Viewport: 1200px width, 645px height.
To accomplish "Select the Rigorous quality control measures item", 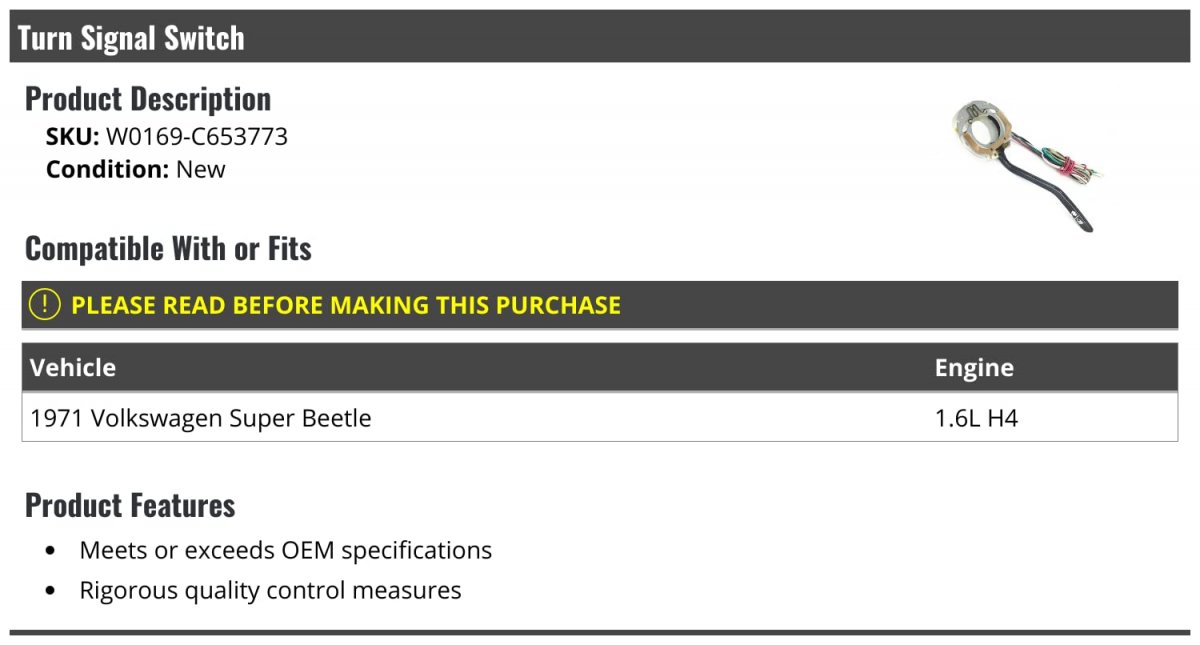I will pos(271,590).
